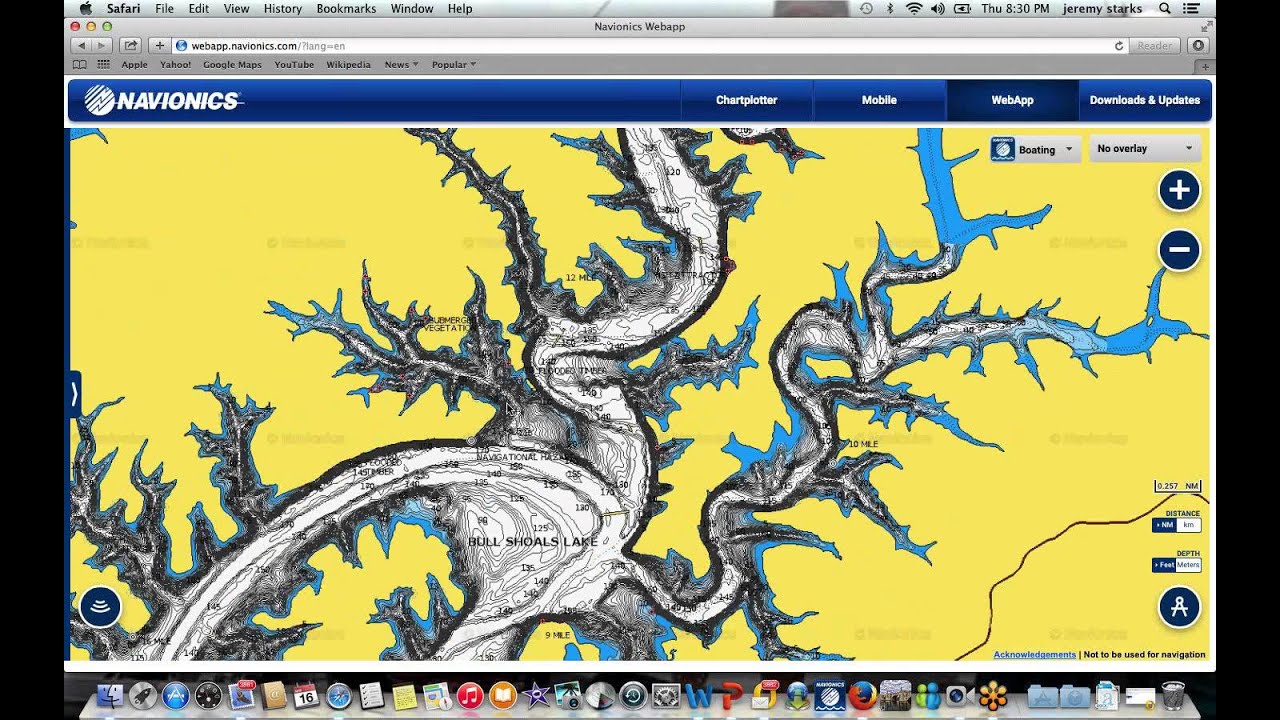Expand the Popular bookmarks folder
This screenshot has width=1280, height=720.
click(453, 64)
